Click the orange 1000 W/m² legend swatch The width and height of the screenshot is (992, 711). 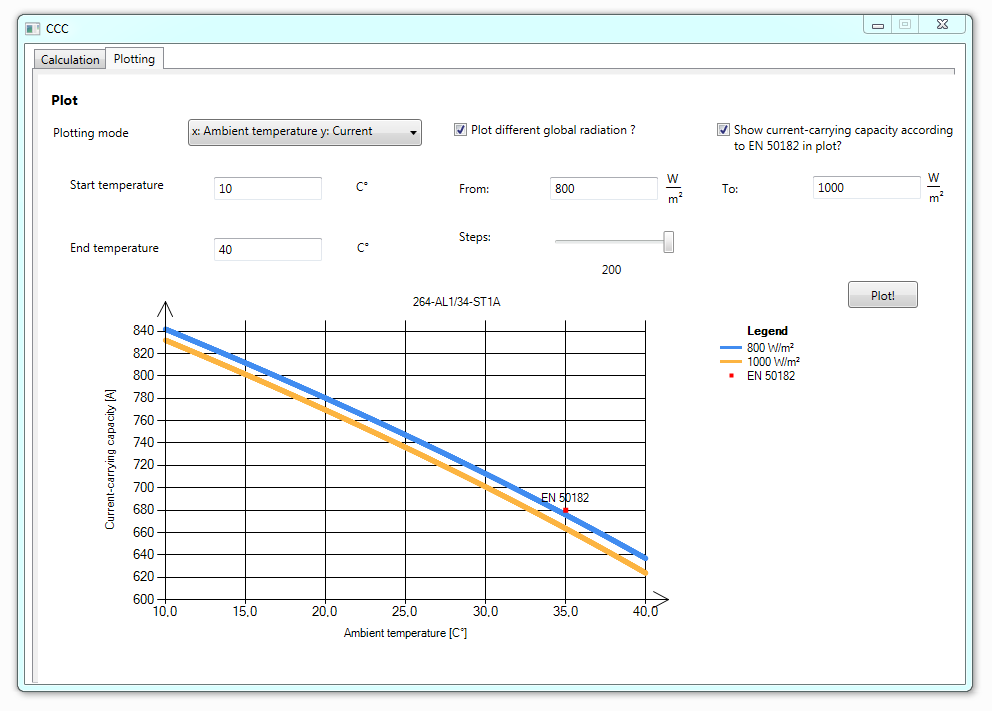731,362
